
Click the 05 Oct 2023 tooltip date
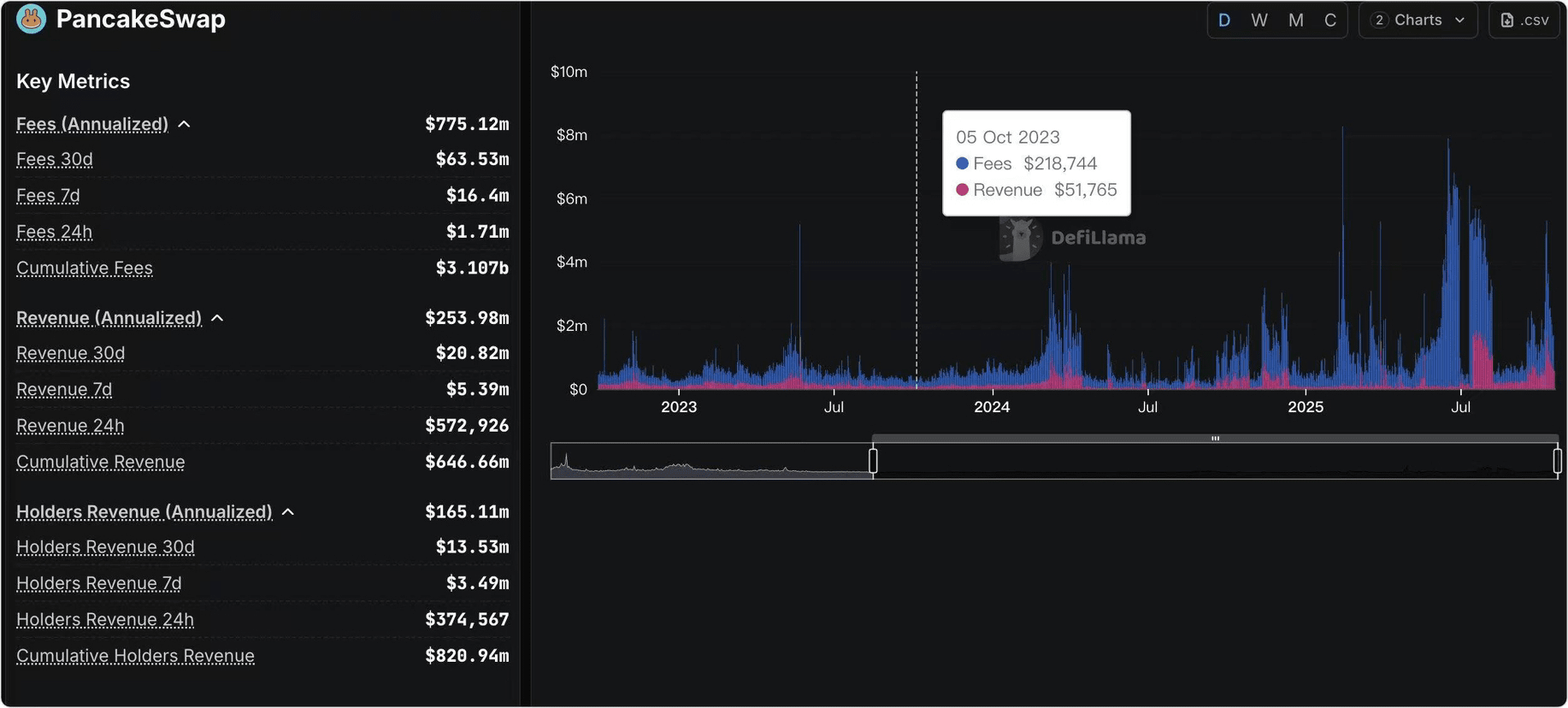1008,137
